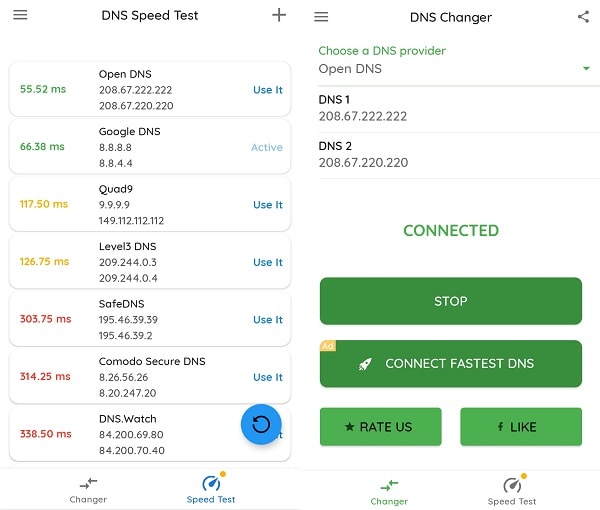
Task: Select Speed Test tab in Speed Test screen
Action: pos(211,490)
